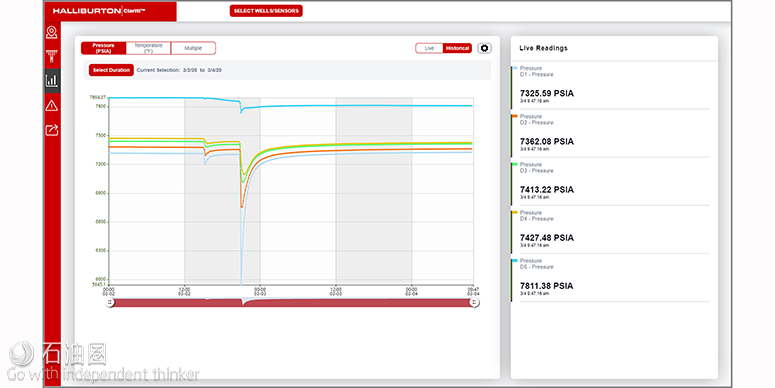Toggle chart to Live mode
Image resolution: width=775 pixels, height=388 pixels.
tap(429, 48)
